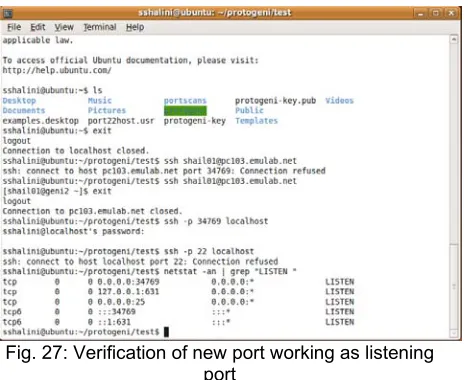This screenshot has width=468, height=380.
Task: Click the Videos directory name
Action: click(339, 100)
